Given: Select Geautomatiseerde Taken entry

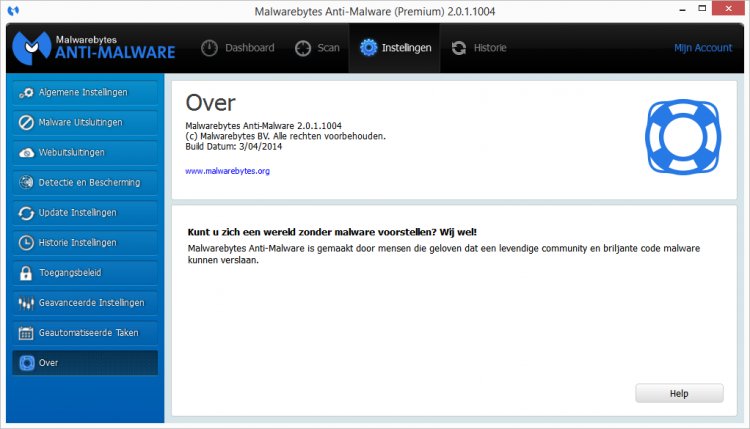Looking at the screenshot, I should (x=85, y=333).
